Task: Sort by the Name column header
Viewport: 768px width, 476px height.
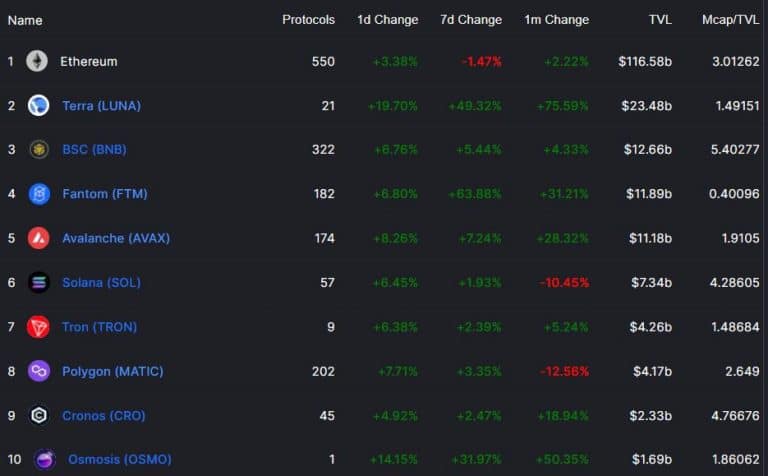Action: coord(25,20)
